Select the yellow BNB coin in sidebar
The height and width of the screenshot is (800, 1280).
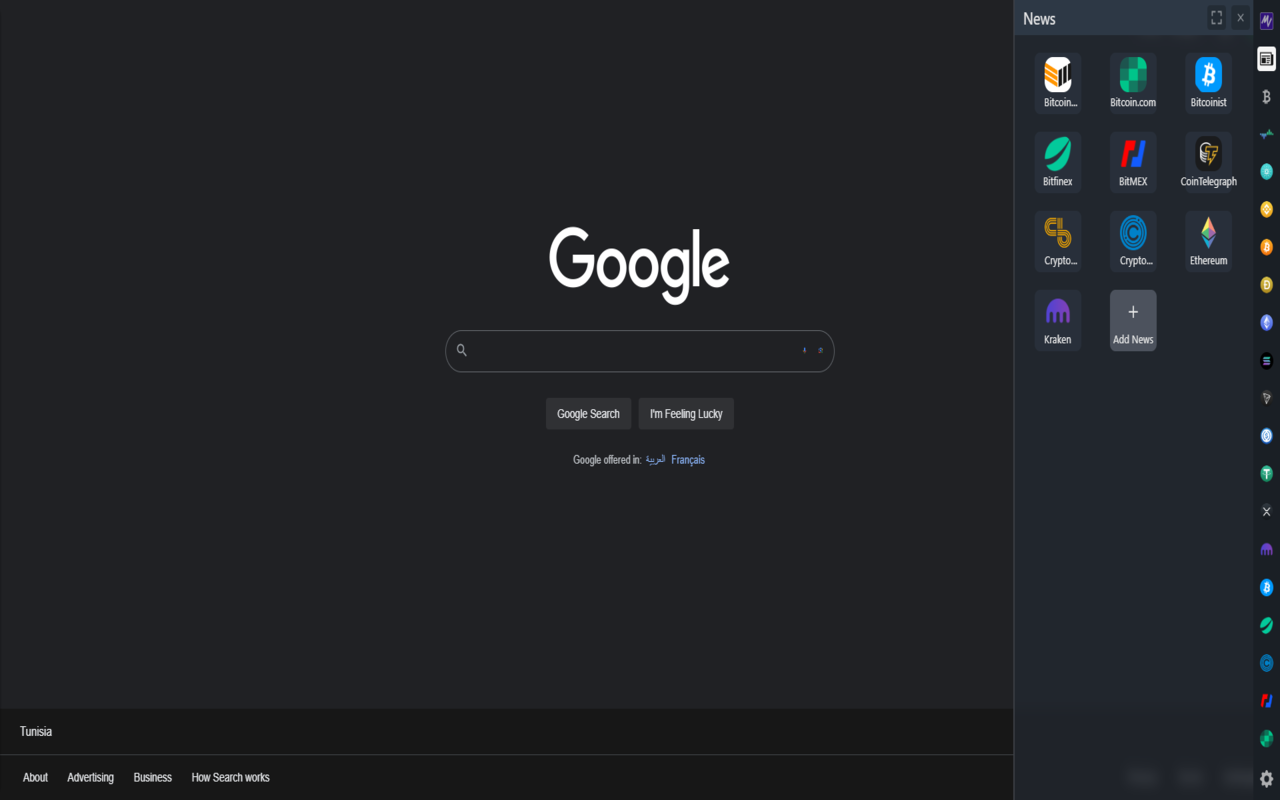(1266, 209)
